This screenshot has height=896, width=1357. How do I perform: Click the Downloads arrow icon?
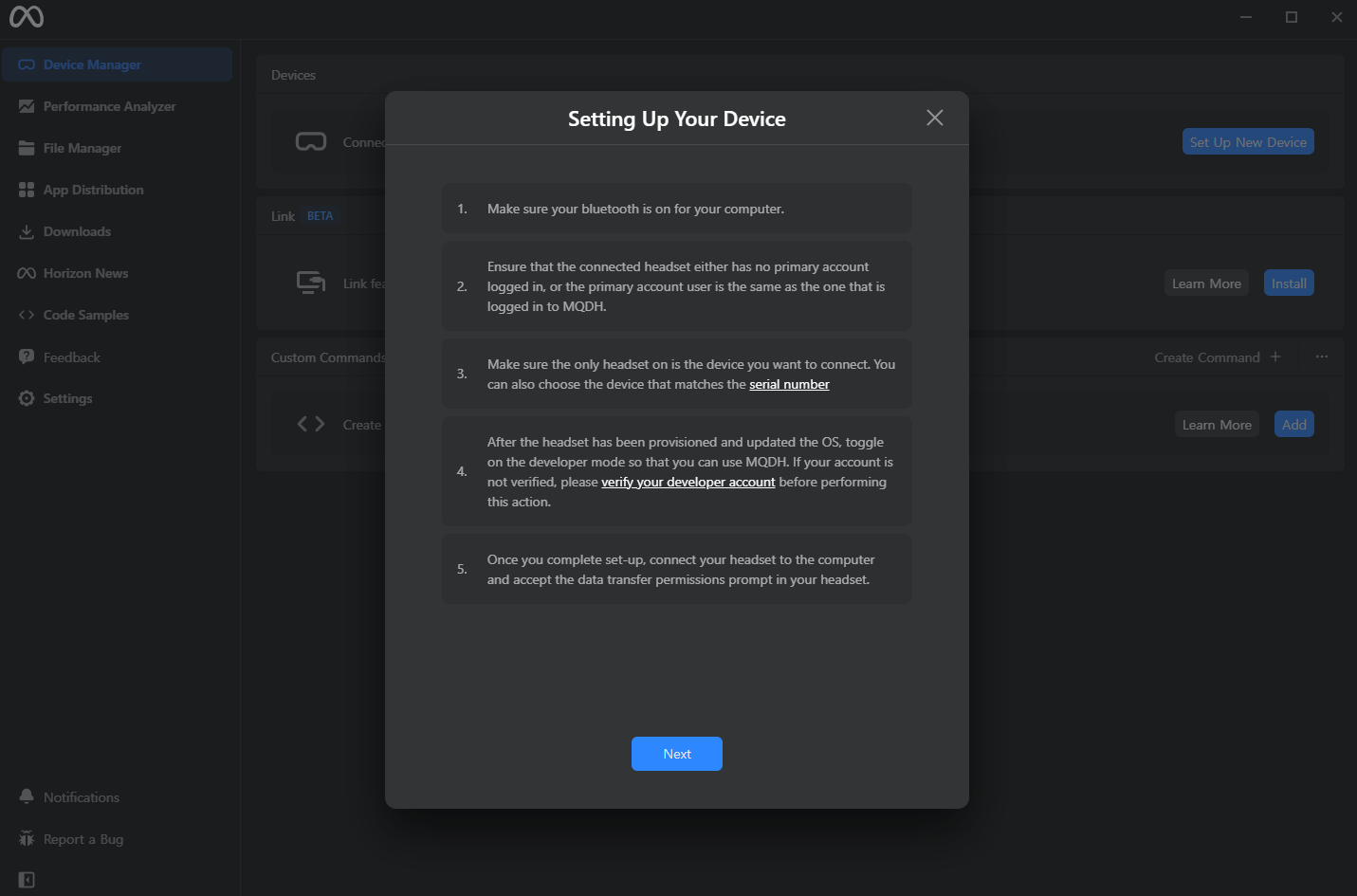tap(27, 231)
